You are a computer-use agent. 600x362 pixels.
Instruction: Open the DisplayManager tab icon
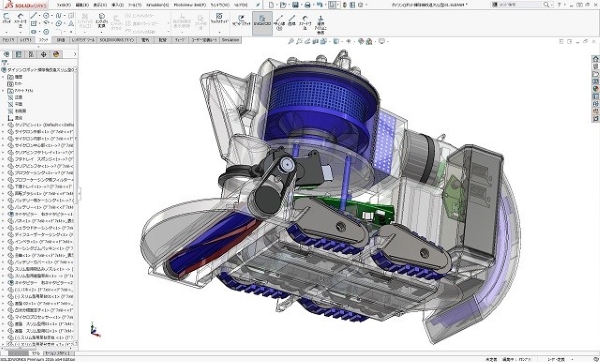(56, 54)
